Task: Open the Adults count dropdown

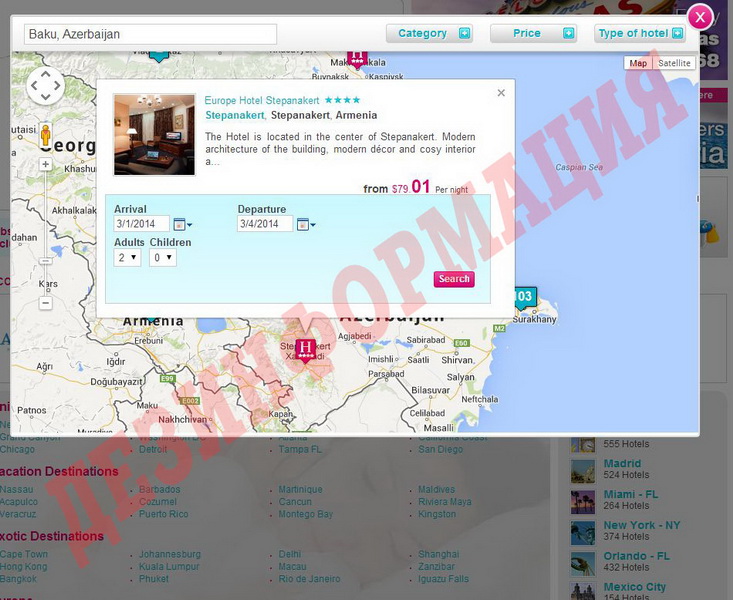Action: (x=127, y=258)
